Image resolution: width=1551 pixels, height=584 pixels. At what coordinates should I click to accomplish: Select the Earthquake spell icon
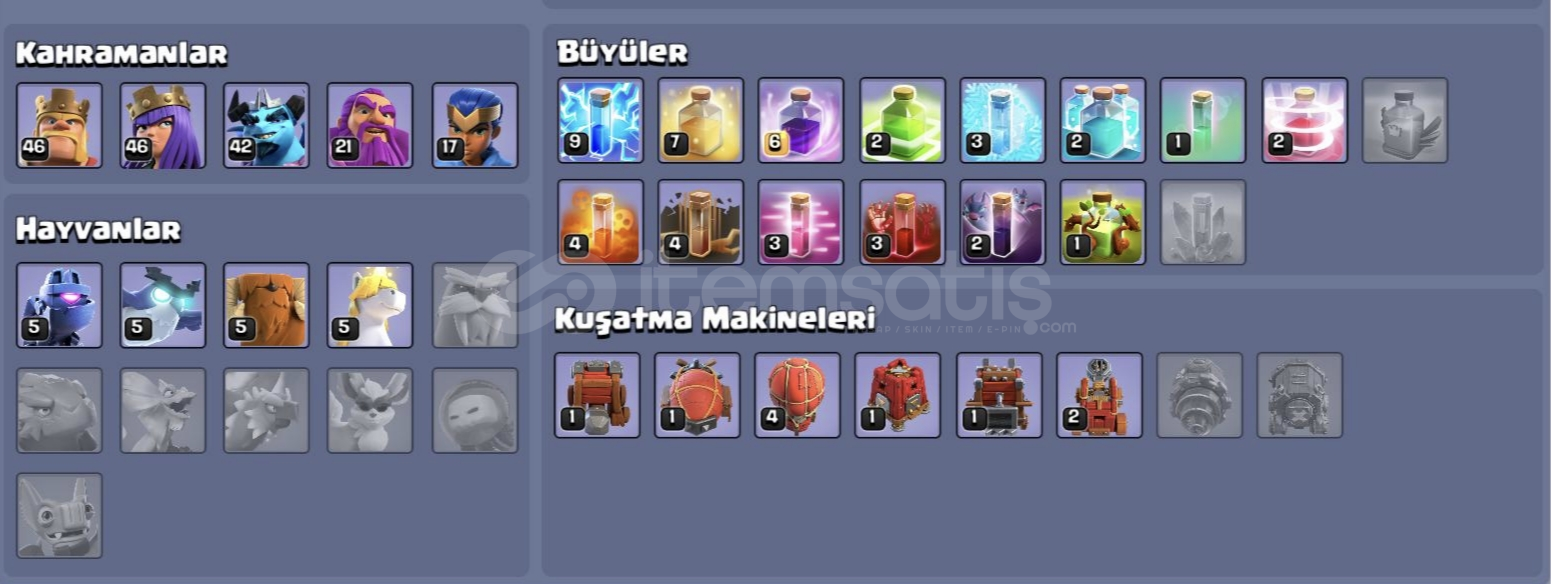pos(701,222)
